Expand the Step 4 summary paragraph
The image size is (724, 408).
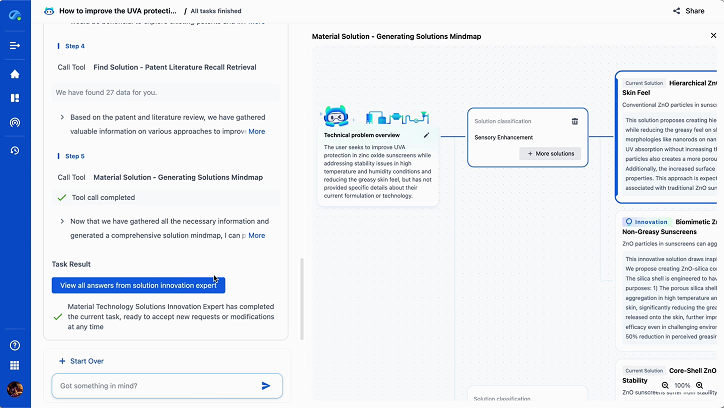point(62,117)
